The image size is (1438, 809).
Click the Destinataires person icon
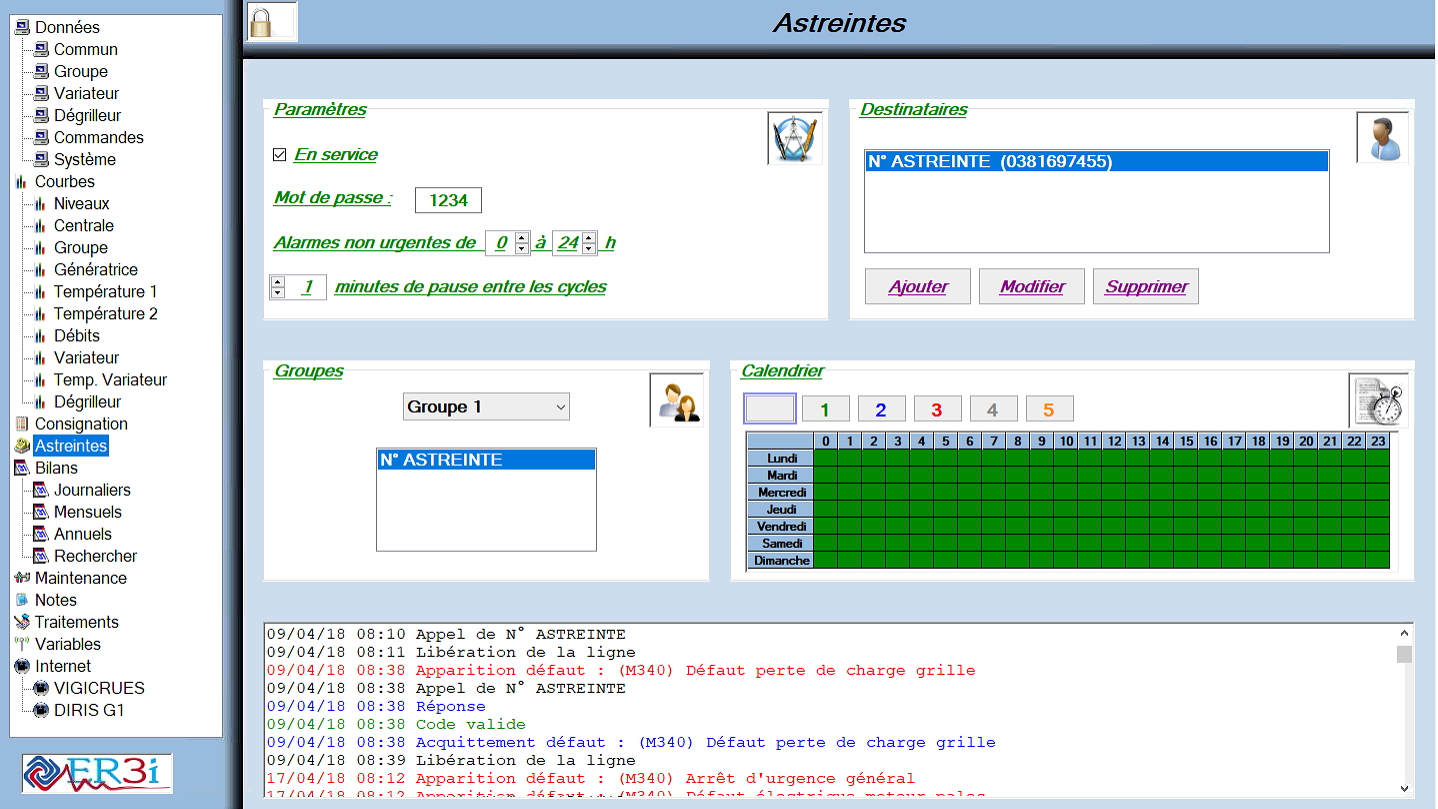coord(1383,138)
